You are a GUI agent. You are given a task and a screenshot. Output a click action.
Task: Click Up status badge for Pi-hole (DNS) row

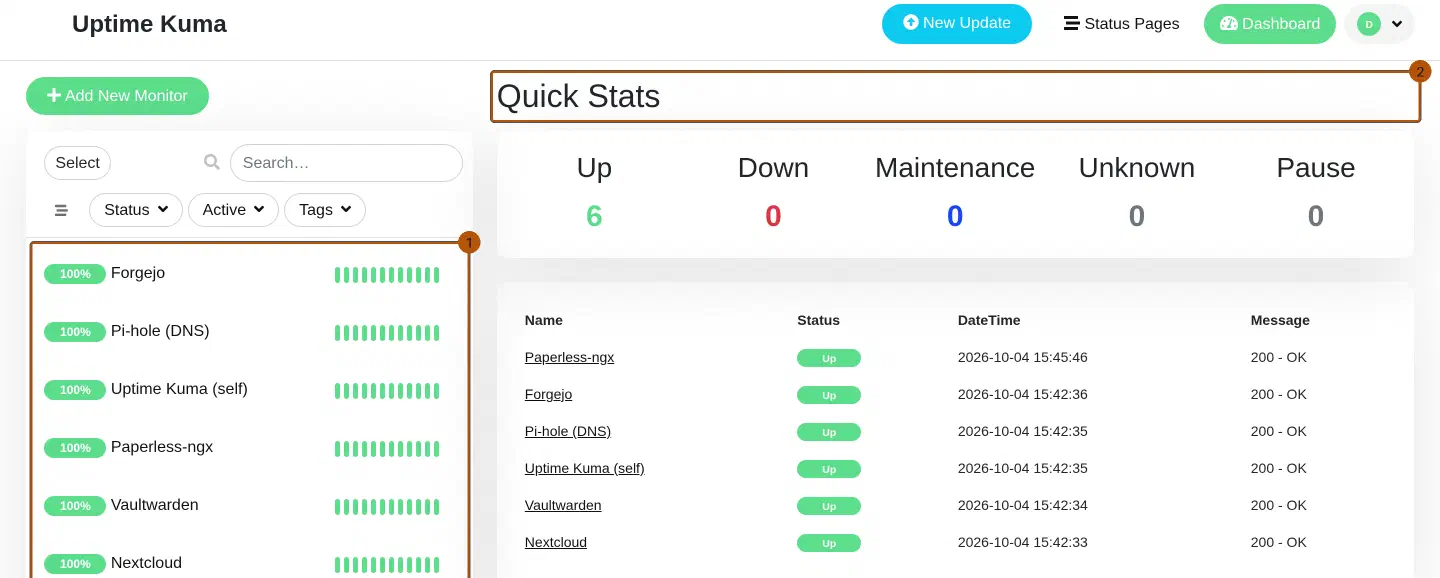pos(828,432)
